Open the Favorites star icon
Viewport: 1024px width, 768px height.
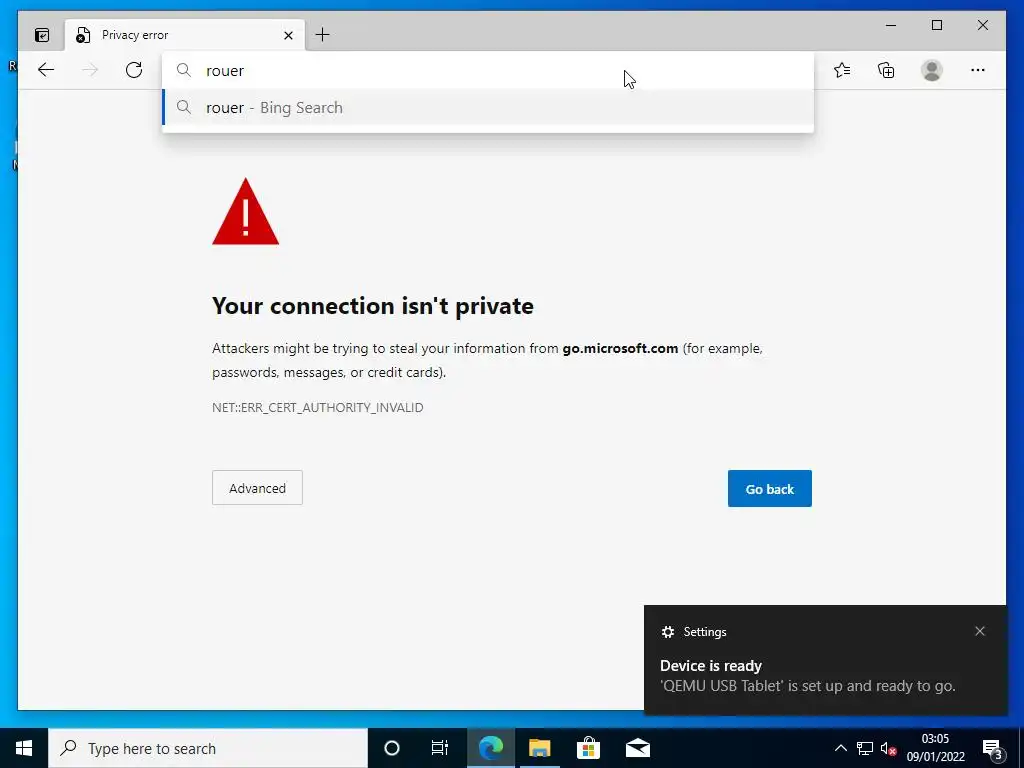coord(842,70)
